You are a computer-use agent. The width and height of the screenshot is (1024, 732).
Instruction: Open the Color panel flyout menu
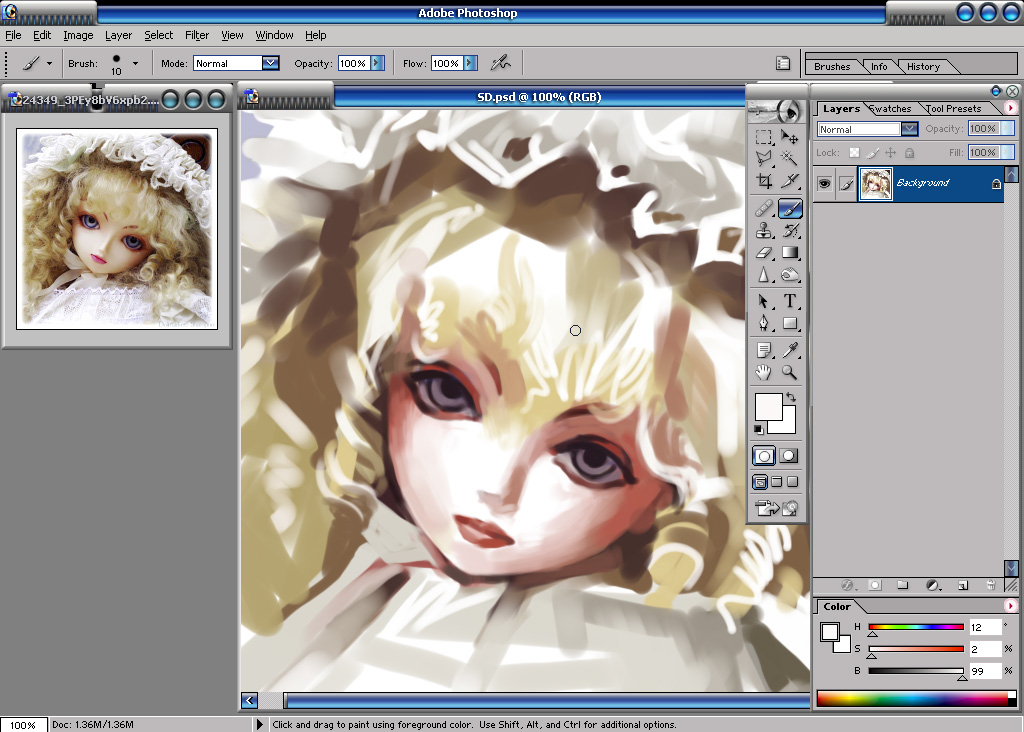[x=1011, y=605]
